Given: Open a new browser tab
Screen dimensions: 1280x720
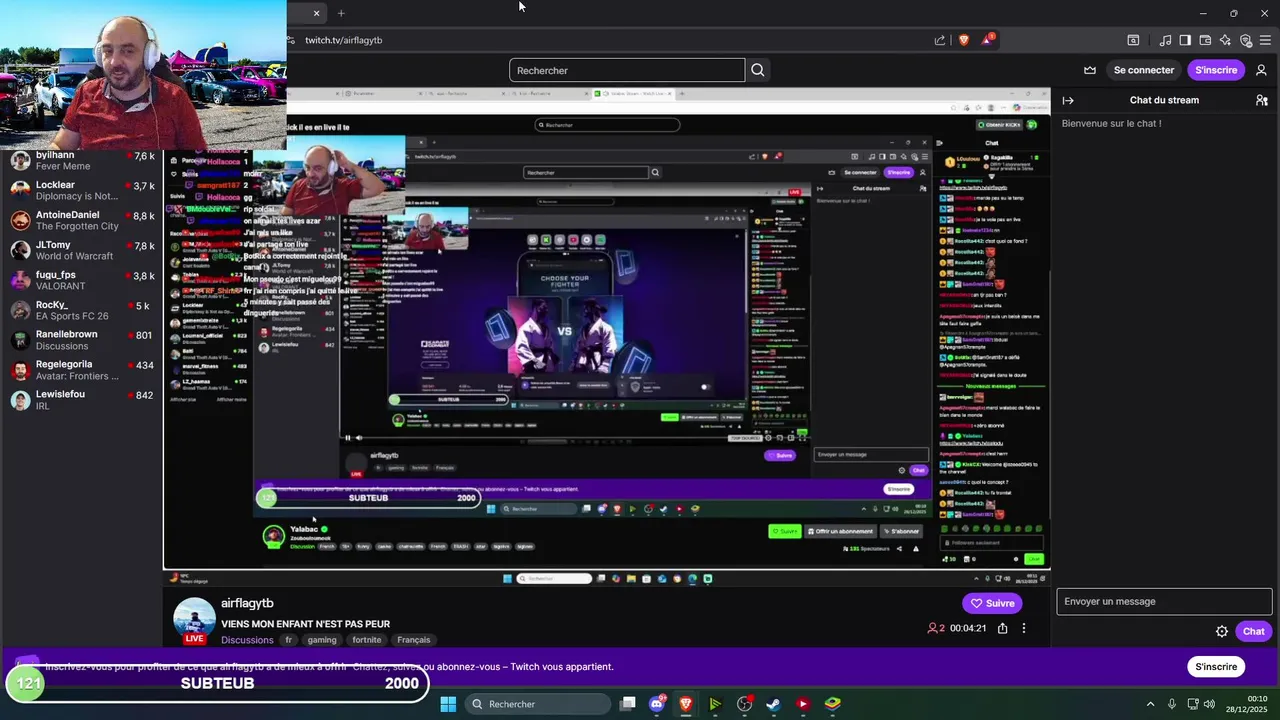Looking at the screenshot, I should click(341, 13).
